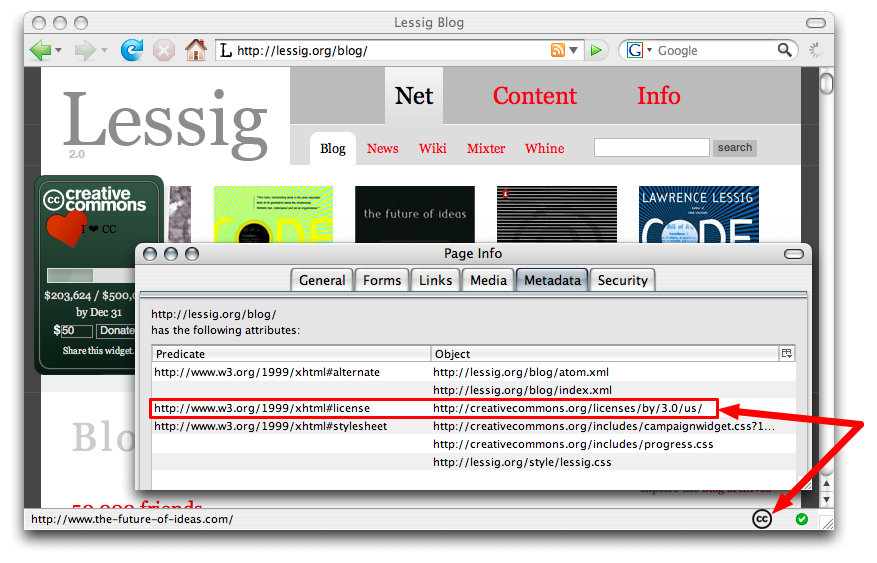The height and width of the screenshot is (563, 877).
Task: Select the Metadata tab in Page Info
Action: pos(553,280)
